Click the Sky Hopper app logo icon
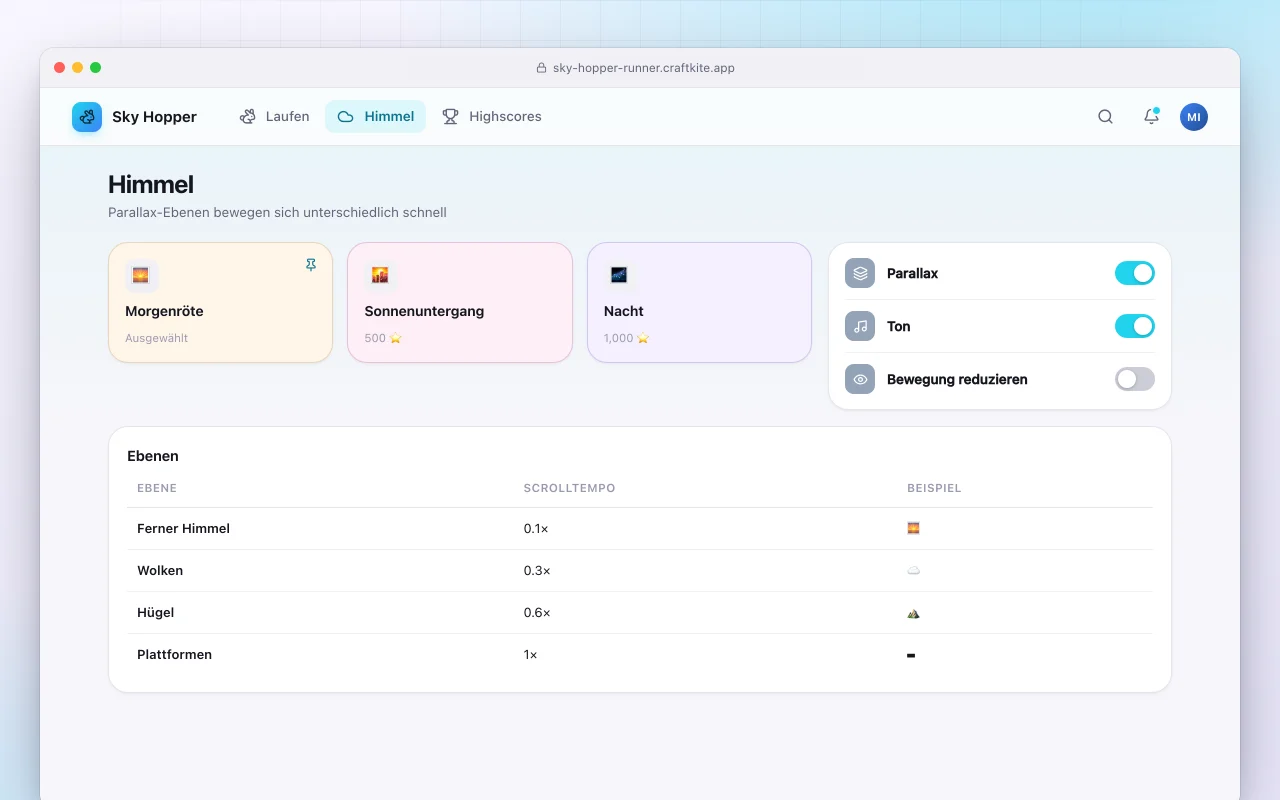 pos(87,117)
